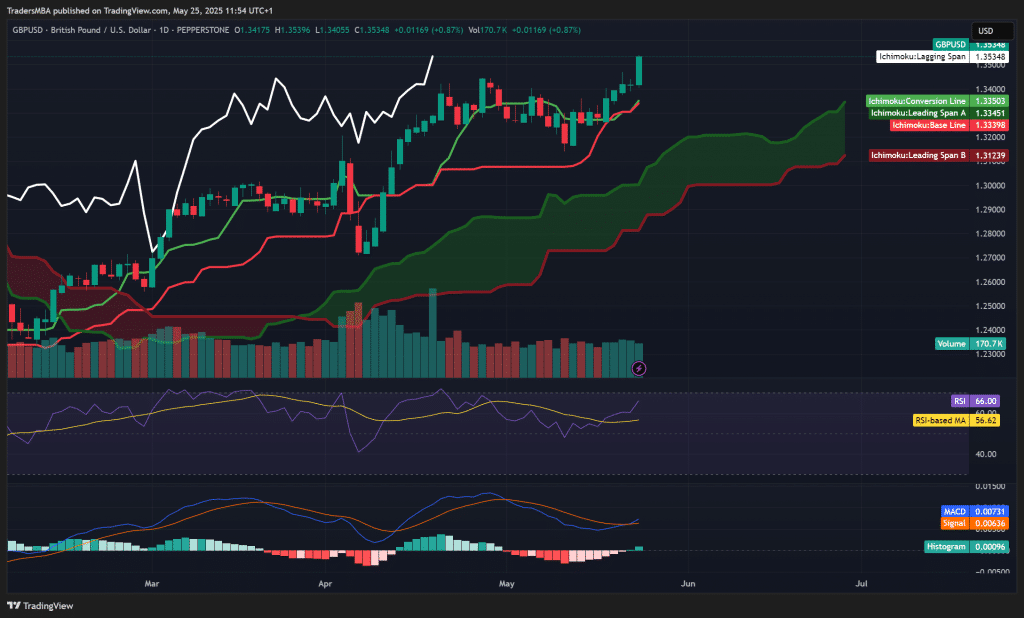Click the purple lightning bolt icon

pyautogui.click(x=640, y=369)
